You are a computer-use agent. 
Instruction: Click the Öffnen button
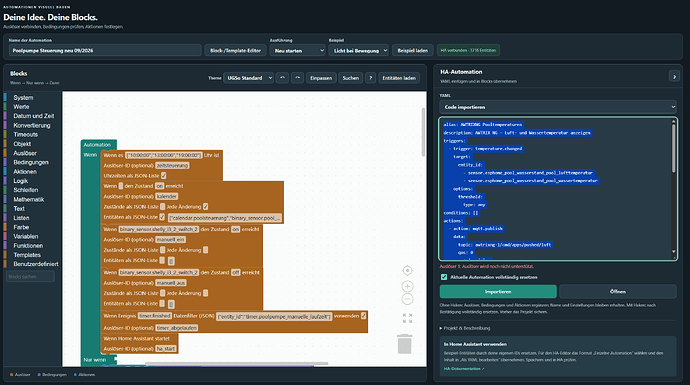pyautogui.click(x=618, y=291)
